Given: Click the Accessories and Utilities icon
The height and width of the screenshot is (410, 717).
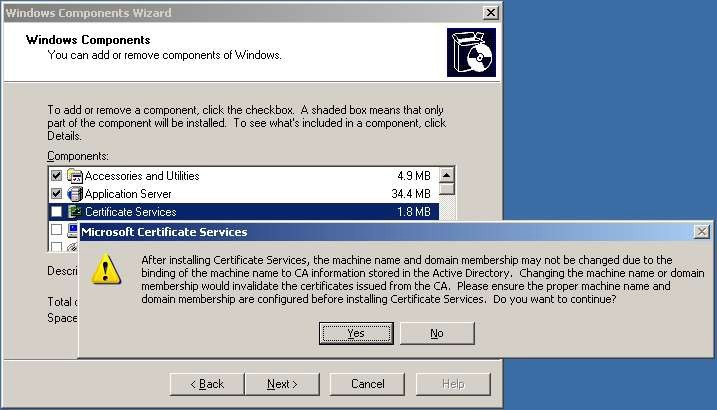Looking at the screenshot, I should pyautogui.click(x=75, y=176).
